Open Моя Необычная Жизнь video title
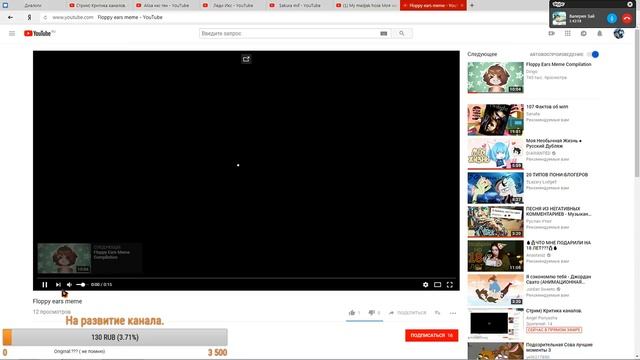 pos(554,143)
